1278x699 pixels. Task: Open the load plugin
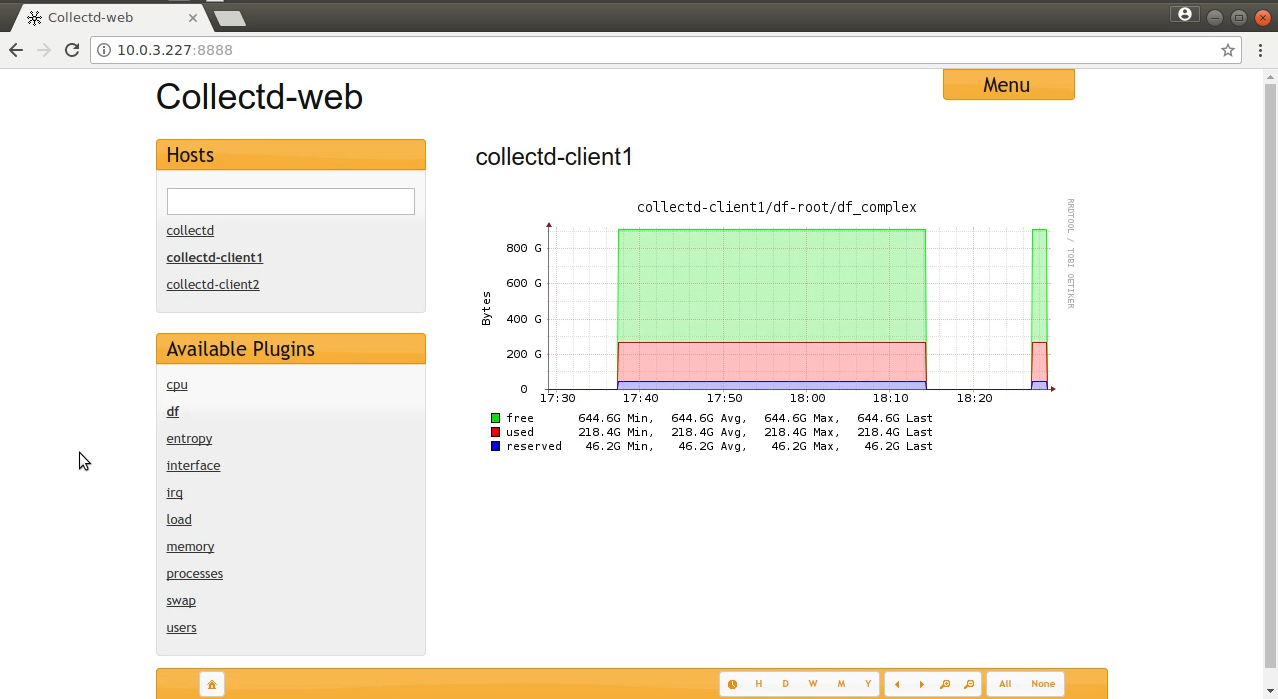[x=179, y=519]
